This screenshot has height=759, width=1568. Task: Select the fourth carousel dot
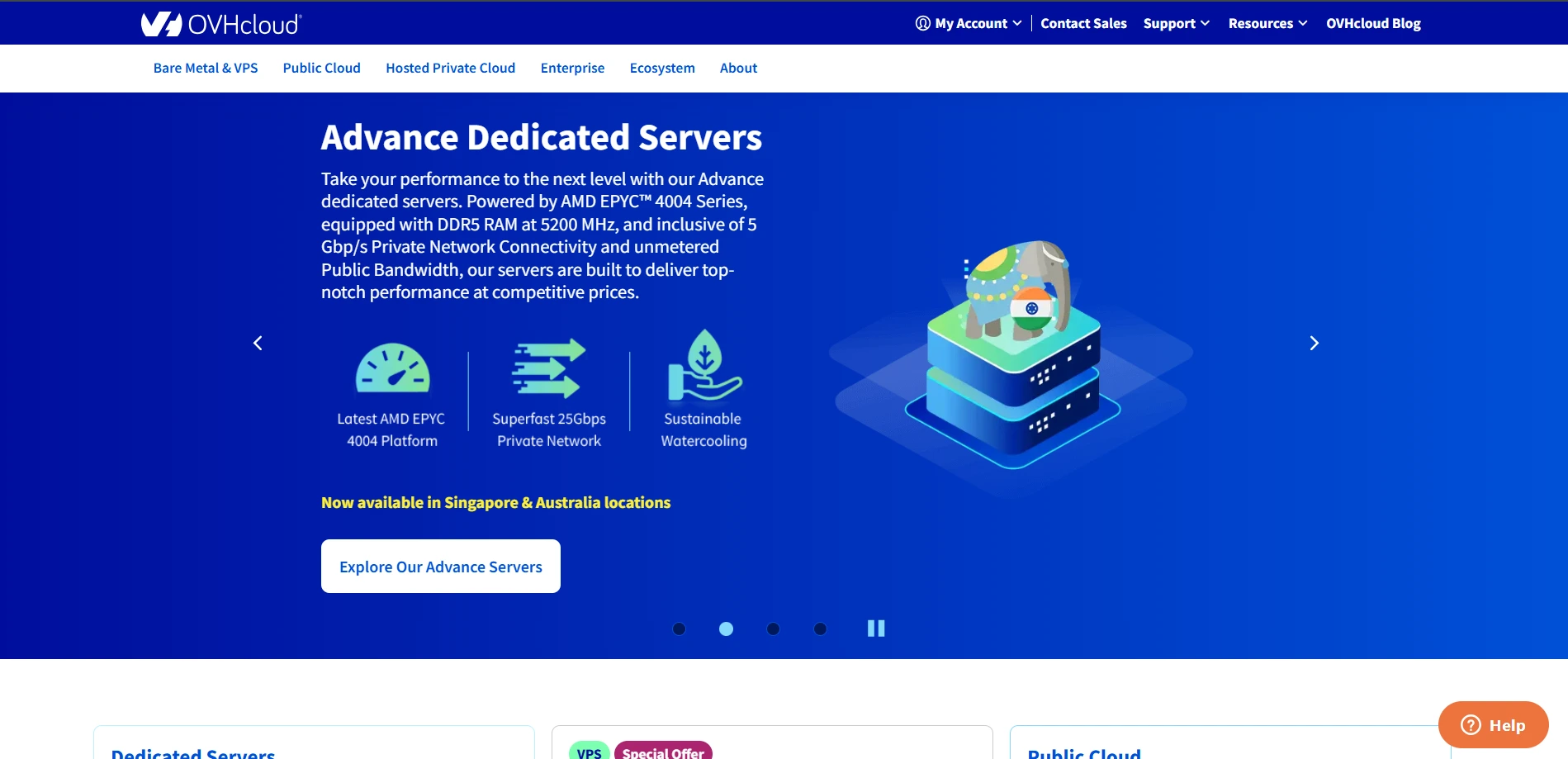coord(820,629)
